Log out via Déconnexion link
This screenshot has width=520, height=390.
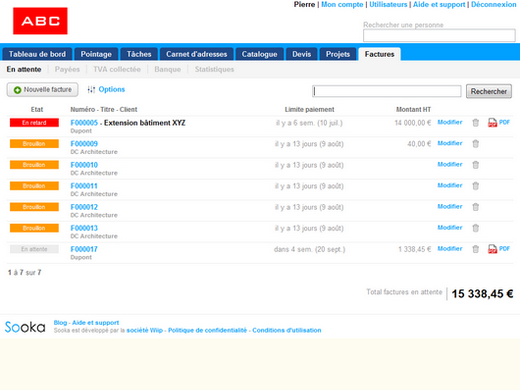tap(494, 5)
